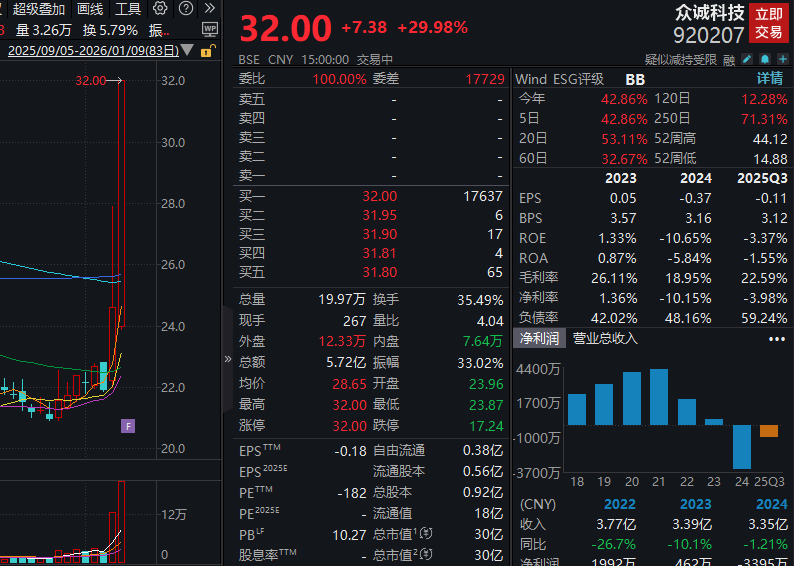Click the 跌停 17.24 limit-down price
Viewport: 794px width, 566px height.
[x=486, y=426]
